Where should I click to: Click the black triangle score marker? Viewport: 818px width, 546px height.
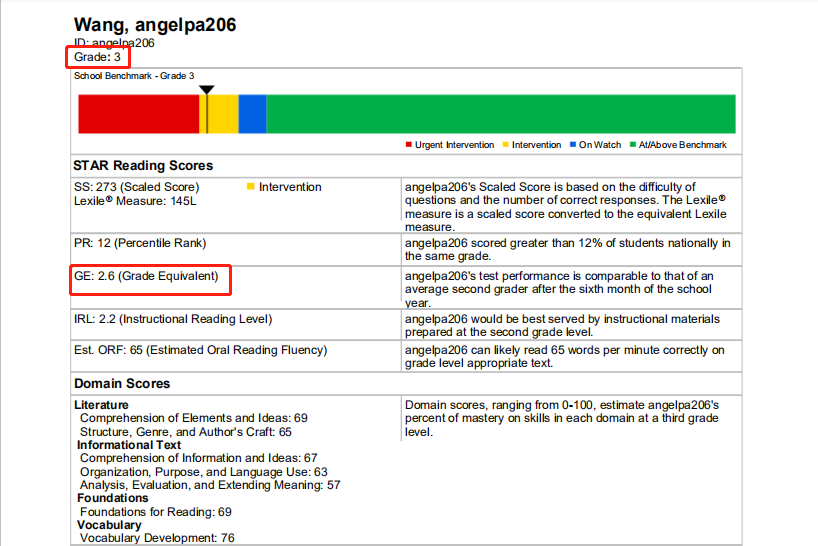coord(207,90)
